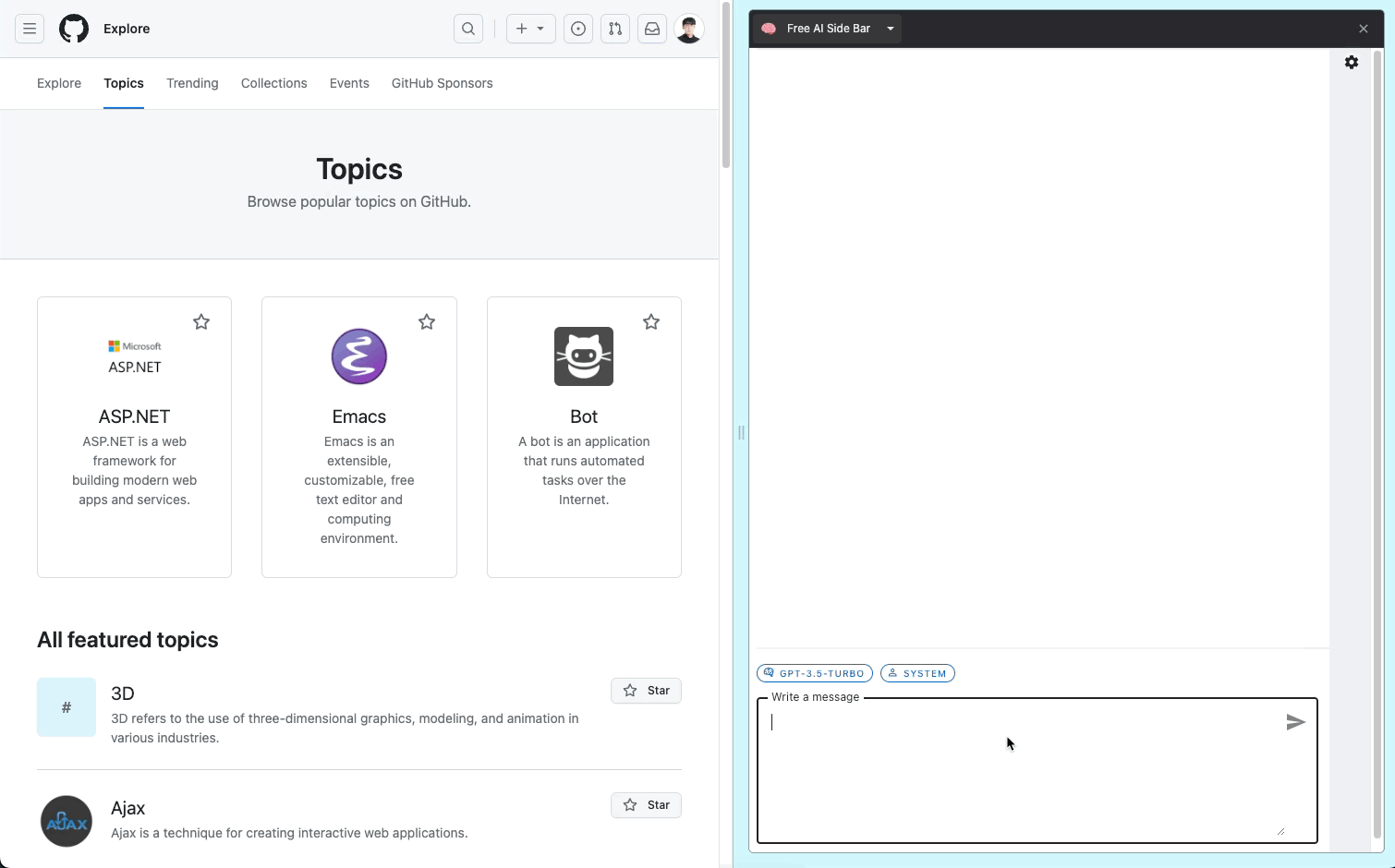This screenshot has width=1395, height=868.
Task: Click the message box resize grip
Action: click(1280, 831)
